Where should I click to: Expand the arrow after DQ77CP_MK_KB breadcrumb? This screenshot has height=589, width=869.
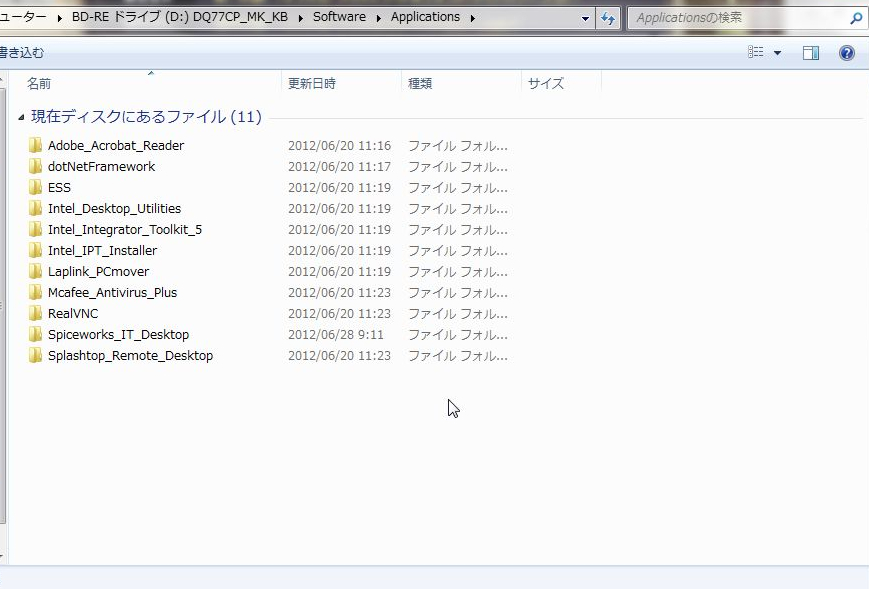coord(300,18)
